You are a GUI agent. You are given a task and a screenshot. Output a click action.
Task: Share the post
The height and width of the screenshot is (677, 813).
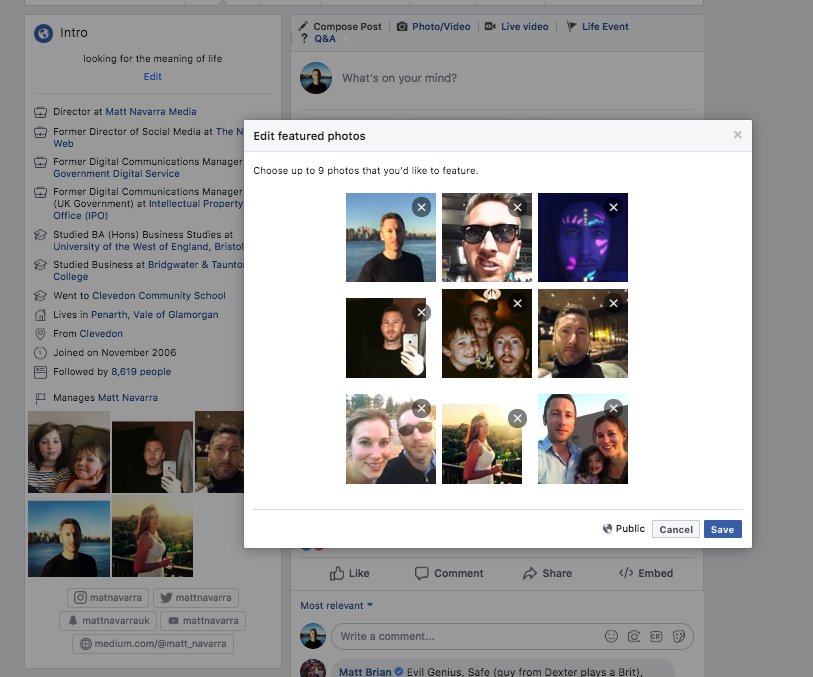[x=548, y=573]
